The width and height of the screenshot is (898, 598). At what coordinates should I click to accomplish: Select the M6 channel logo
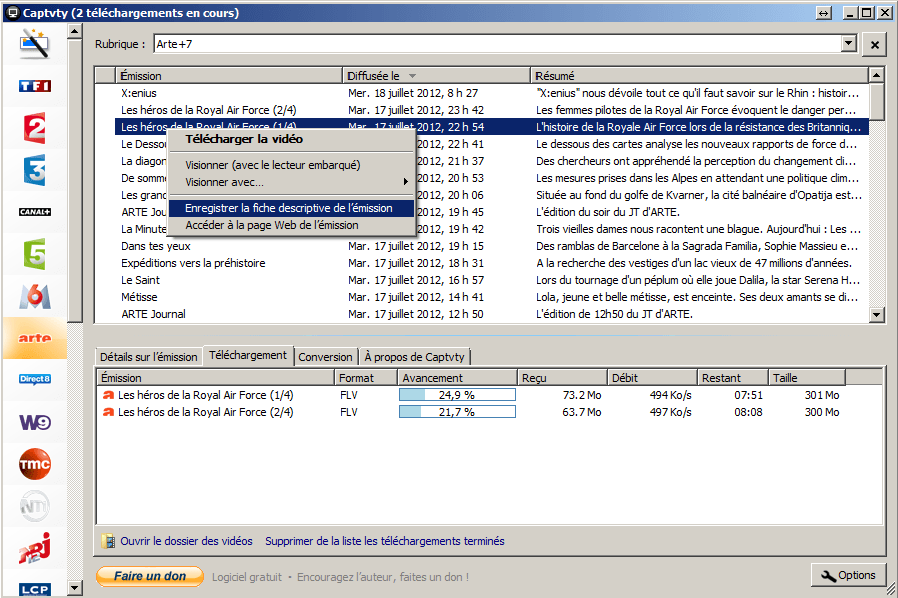[34, 296]
